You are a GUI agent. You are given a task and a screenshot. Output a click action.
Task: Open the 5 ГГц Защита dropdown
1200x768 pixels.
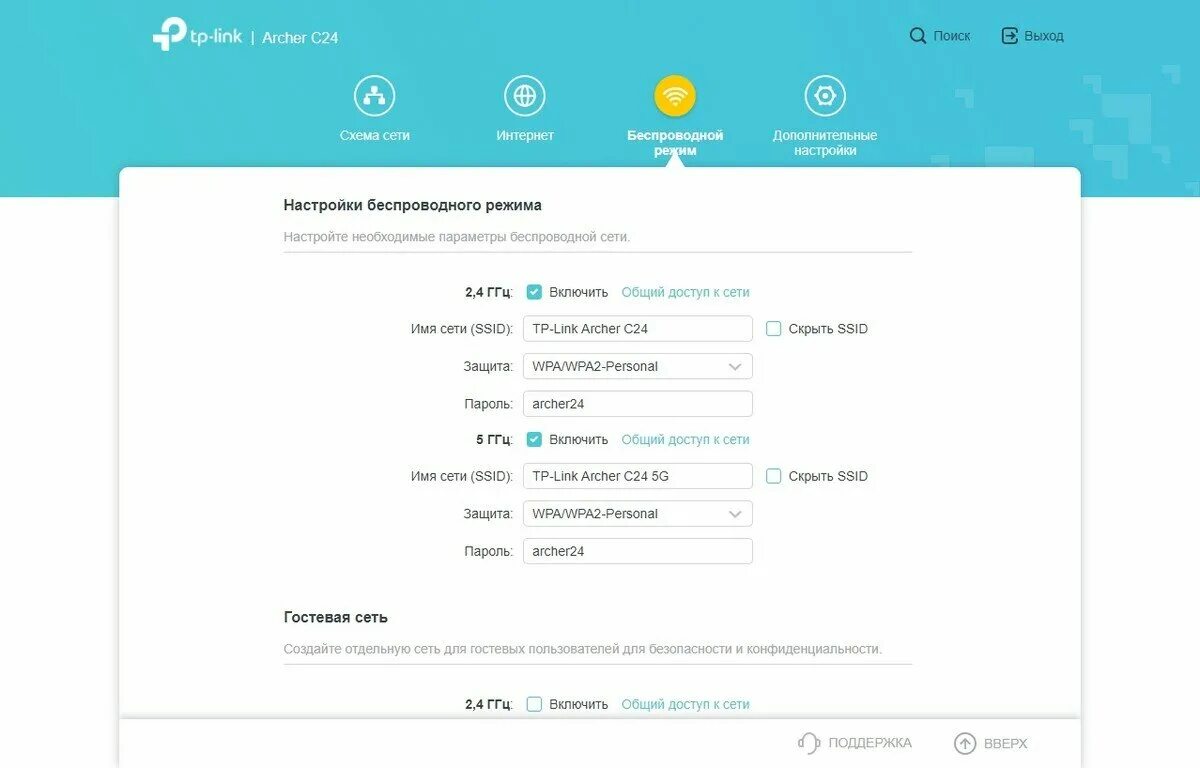pos(638,513)
